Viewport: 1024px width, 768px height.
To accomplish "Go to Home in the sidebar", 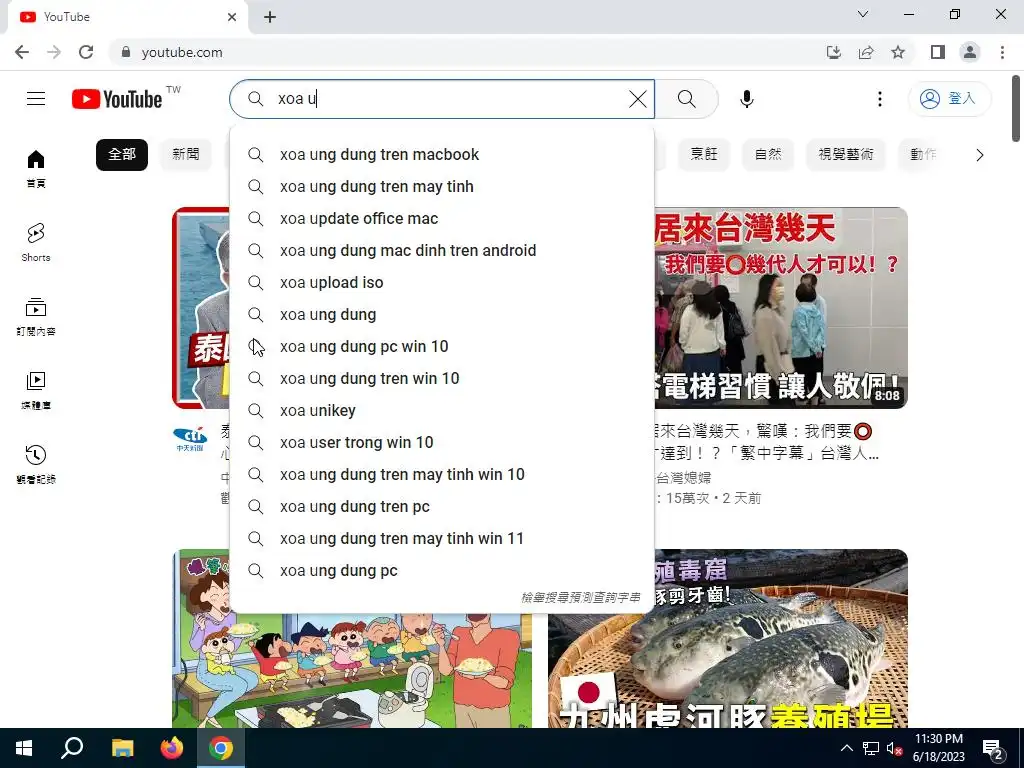I will (x=36, y=168).
